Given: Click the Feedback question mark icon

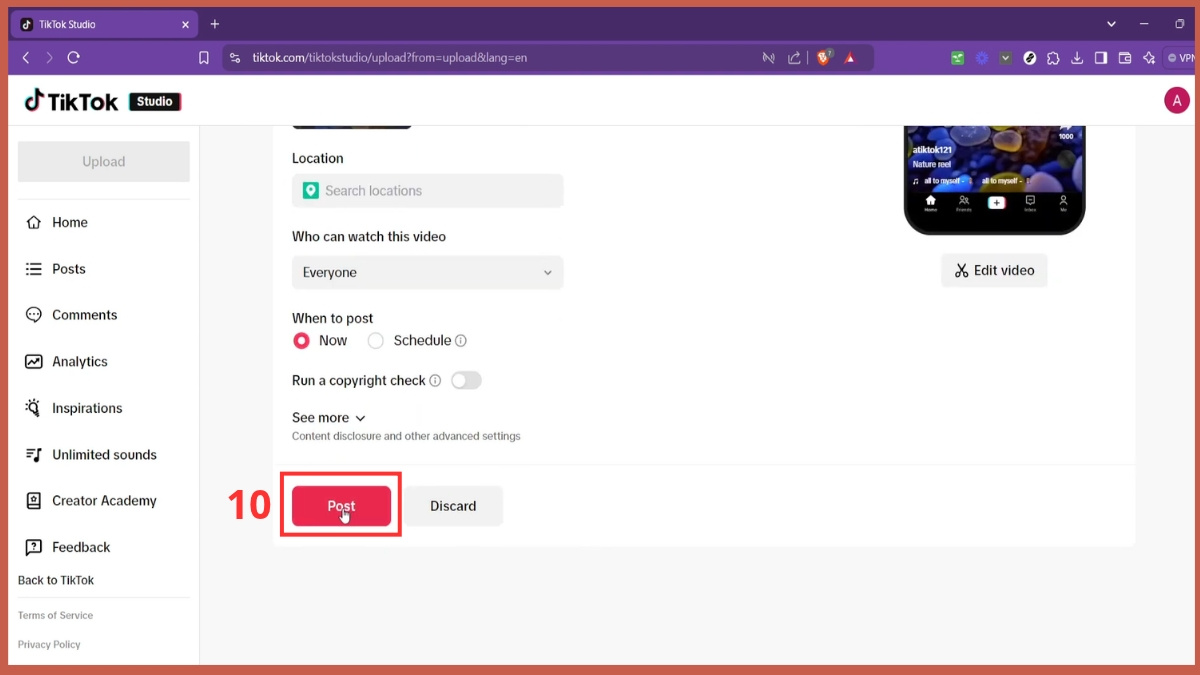Looking at the screenshot, I should 34,547.
